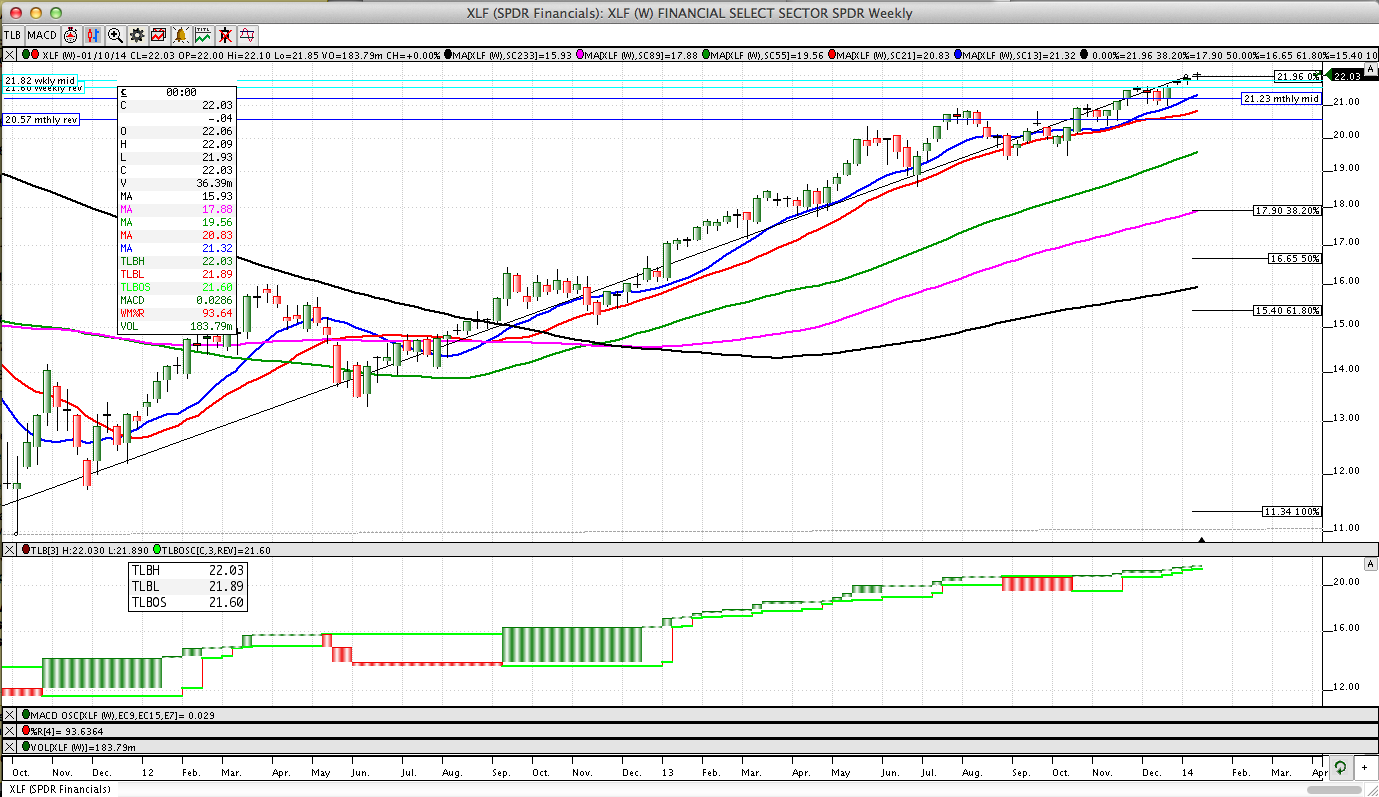Click the TLB toolbar button

pos(12,35)
